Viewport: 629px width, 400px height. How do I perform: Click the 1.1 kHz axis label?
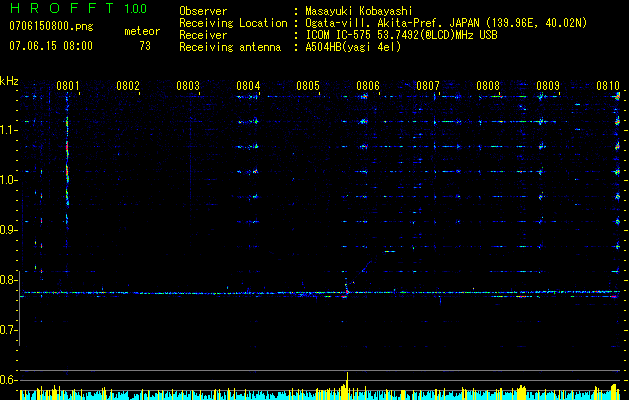pos(9,130)
